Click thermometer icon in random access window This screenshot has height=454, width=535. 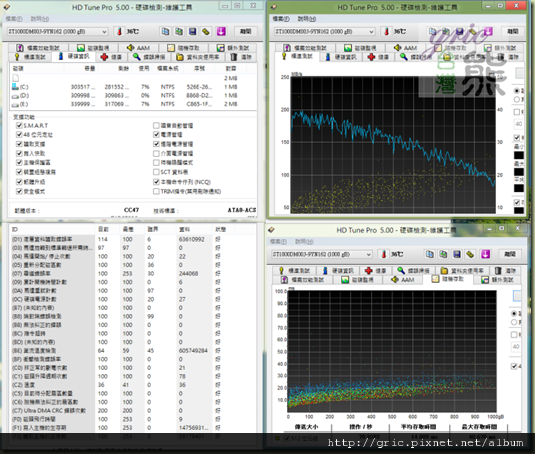point(384,254)
